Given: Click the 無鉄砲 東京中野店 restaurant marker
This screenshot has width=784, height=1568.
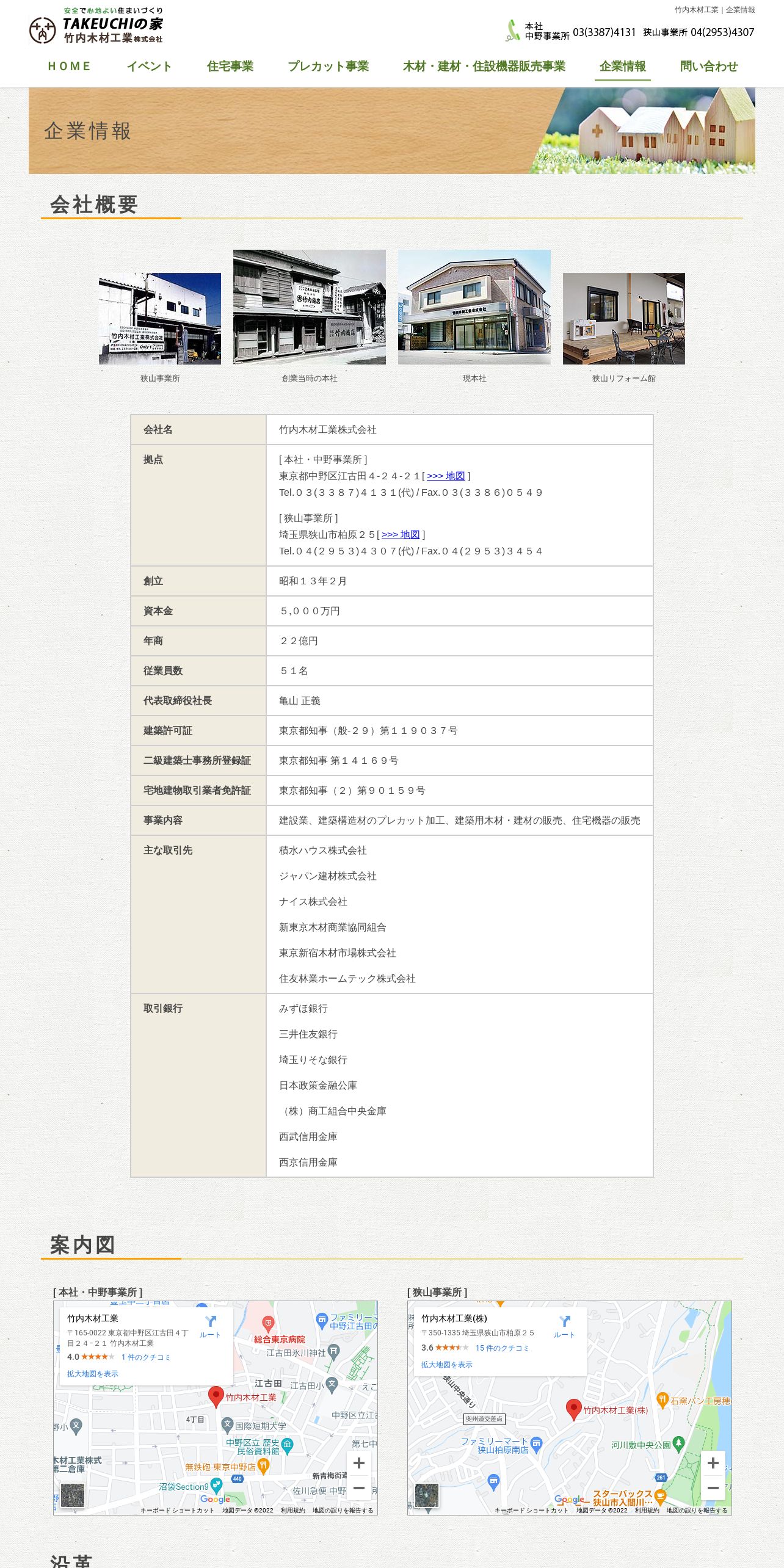Looking at the screenshot, I should [263, 1467].
